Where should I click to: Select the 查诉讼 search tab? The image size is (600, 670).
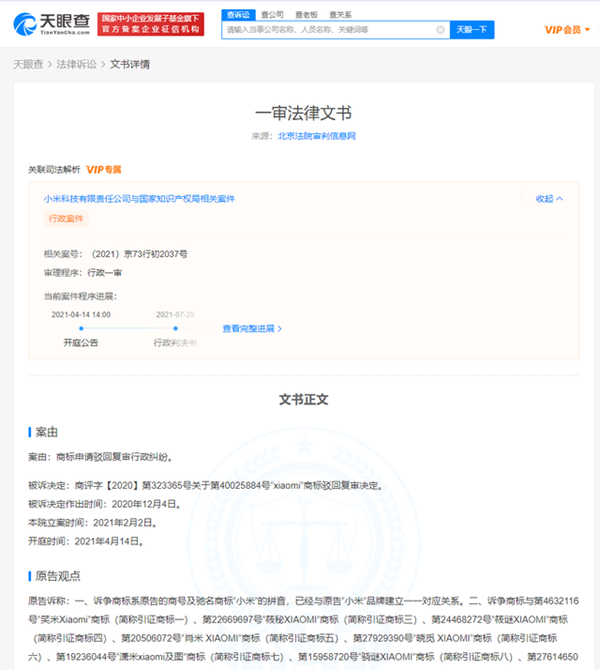click(238, 15)
